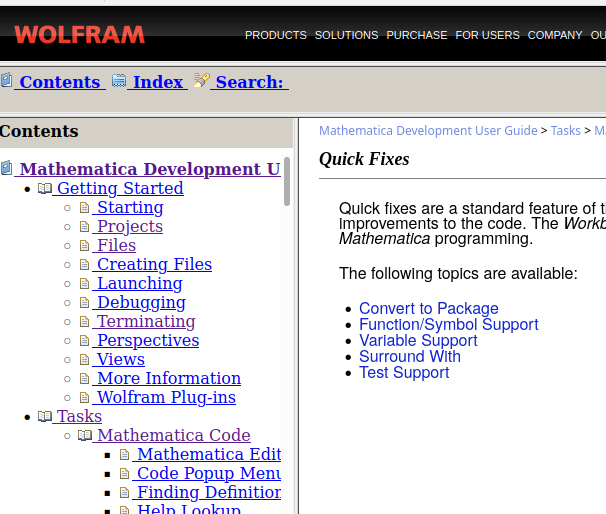Screen dimensions: 606x514
Task: Click the WOLFRAM logo
Action: tap(80, 35)
